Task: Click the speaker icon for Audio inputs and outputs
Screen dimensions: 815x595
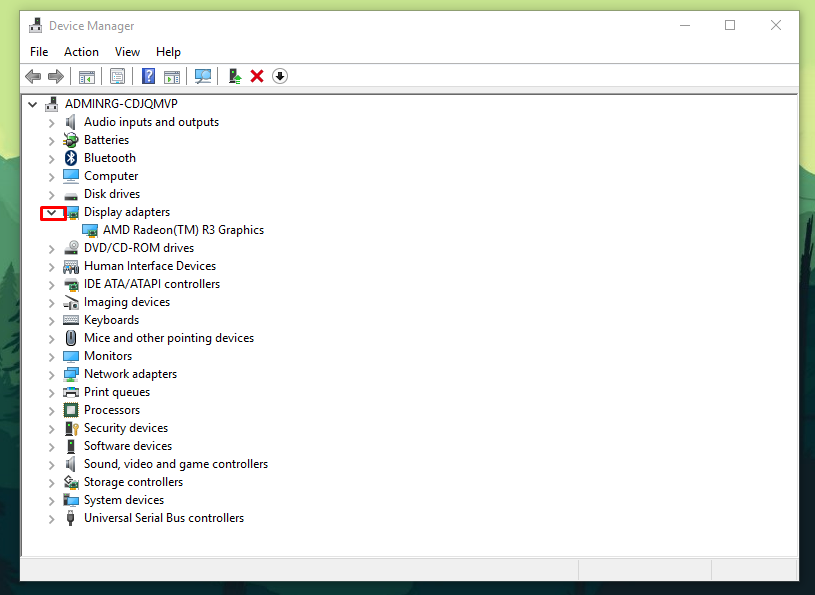Action: (71, 122)
